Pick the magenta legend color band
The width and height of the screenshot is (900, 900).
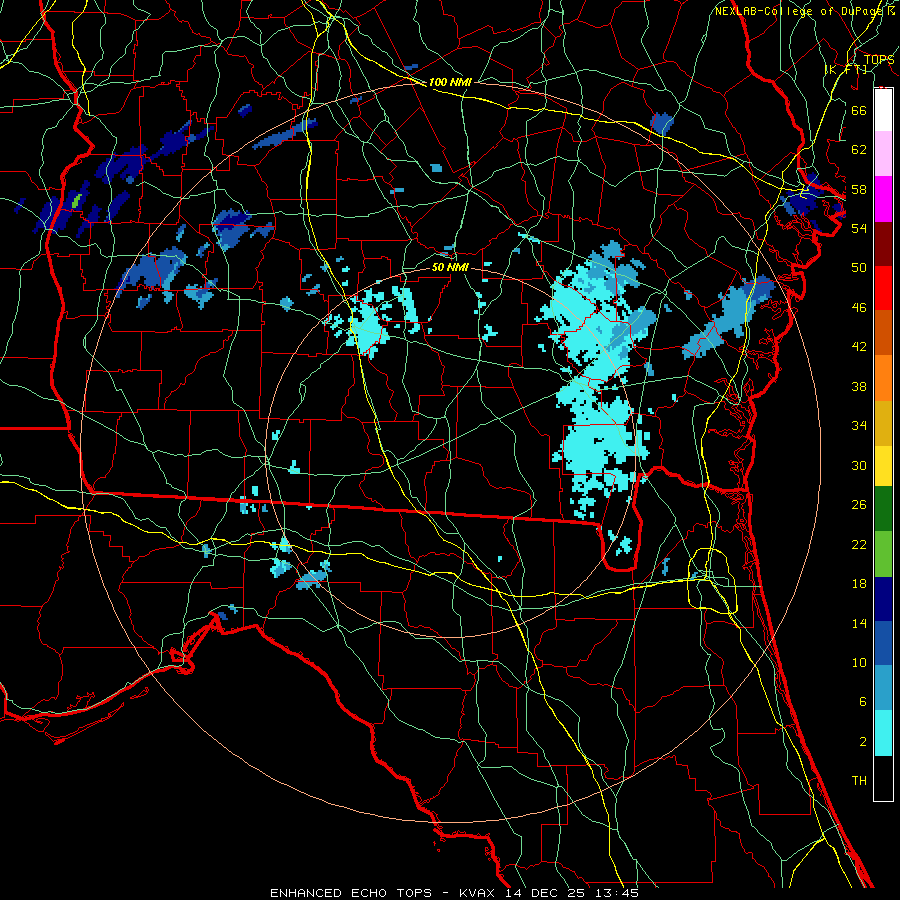tap(883, 199)
